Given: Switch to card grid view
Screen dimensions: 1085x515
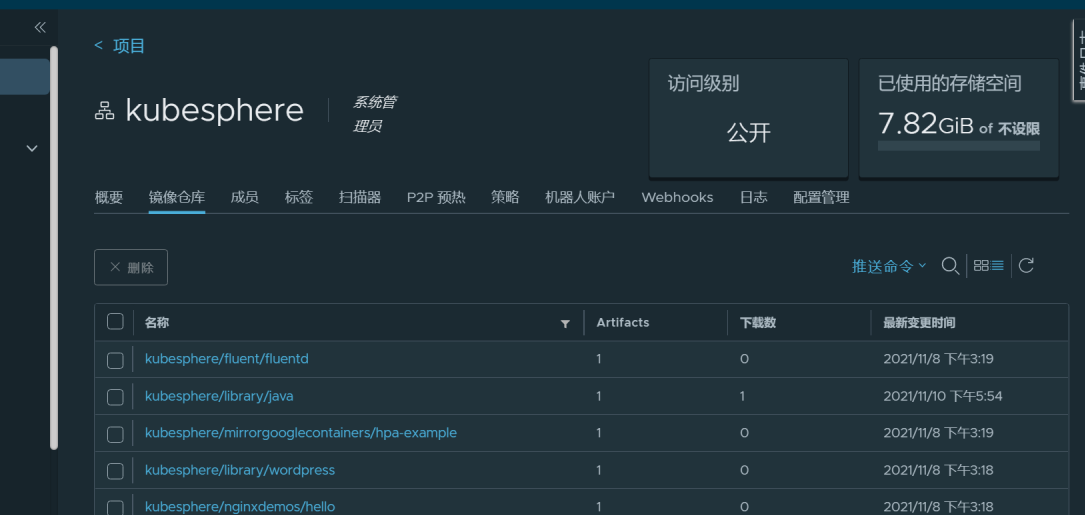Looking at the screenshot, I should pyautogui.click(x=981, y=266).
